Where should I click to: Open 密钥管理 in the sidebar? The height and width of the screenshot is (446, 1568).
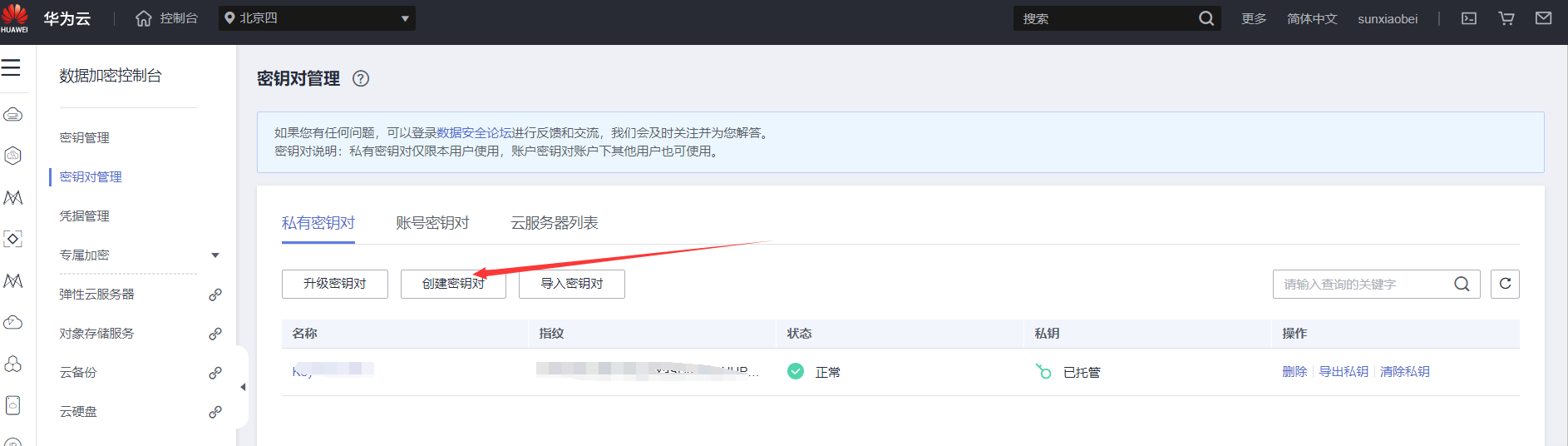[x=84, y=138]
